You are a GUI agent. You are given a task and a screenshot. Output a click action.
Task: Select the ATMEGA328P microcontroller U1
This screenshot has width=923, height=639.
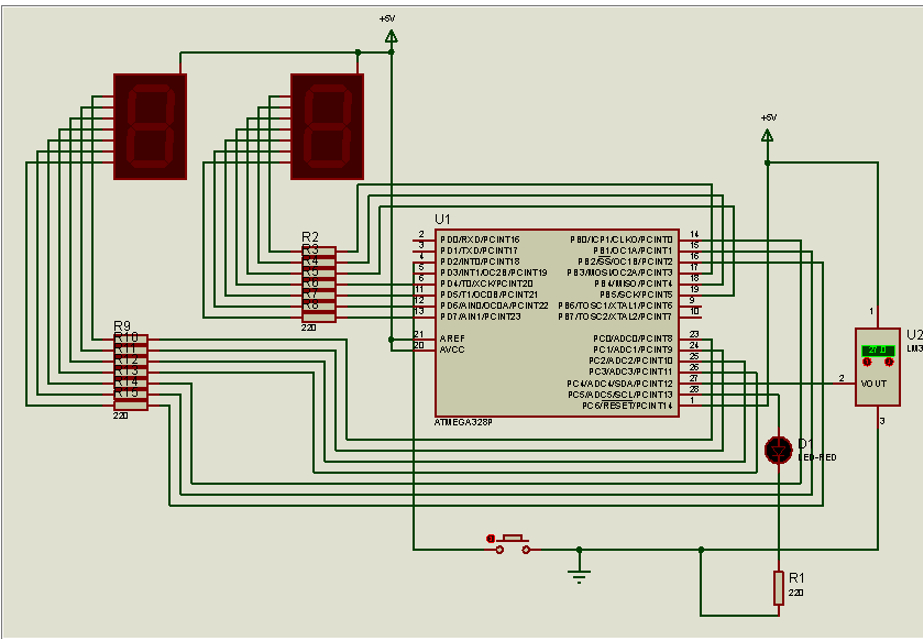(560, 320)
